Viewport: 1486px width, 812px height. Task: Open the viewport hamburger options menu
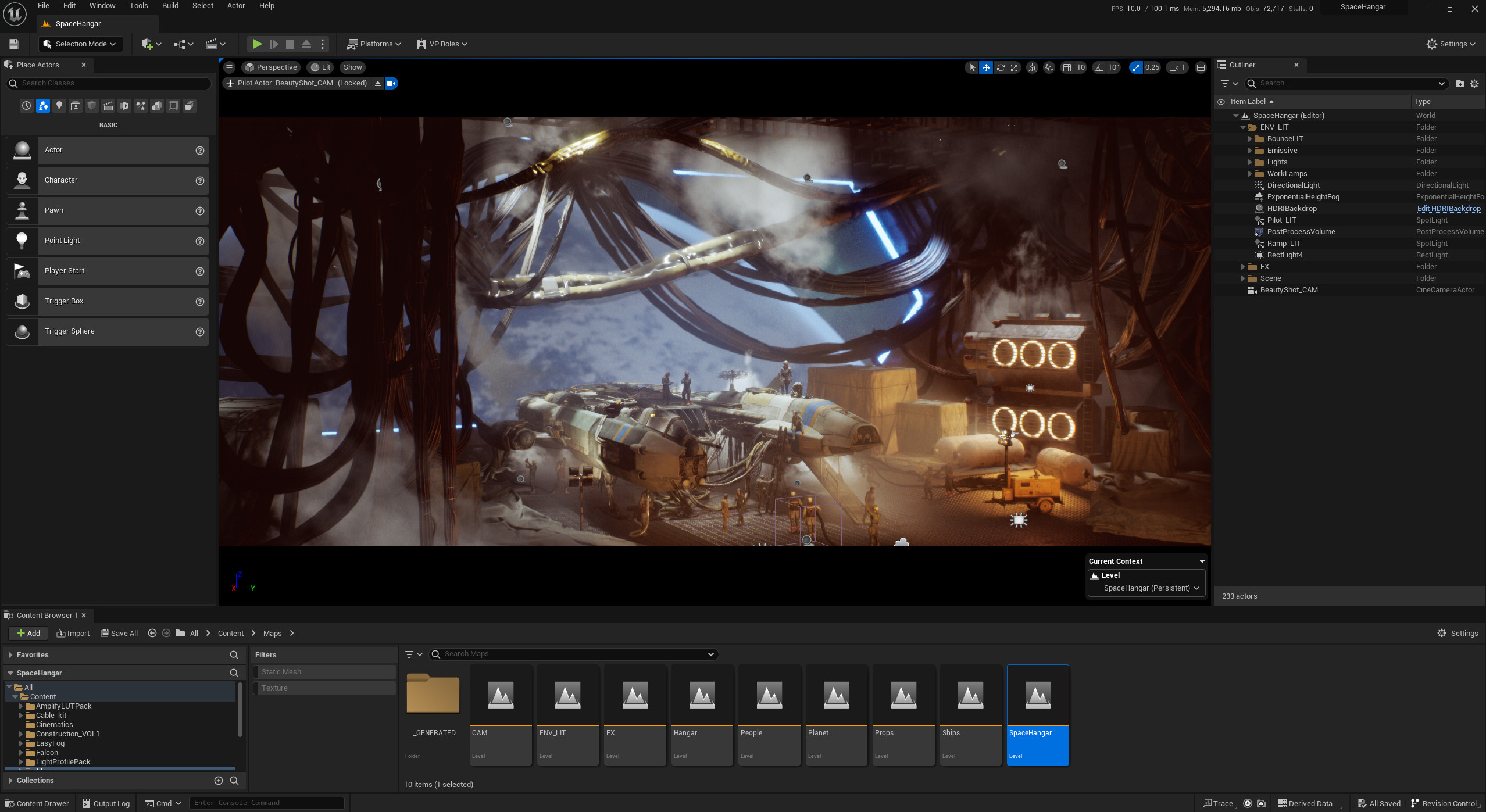230,67
